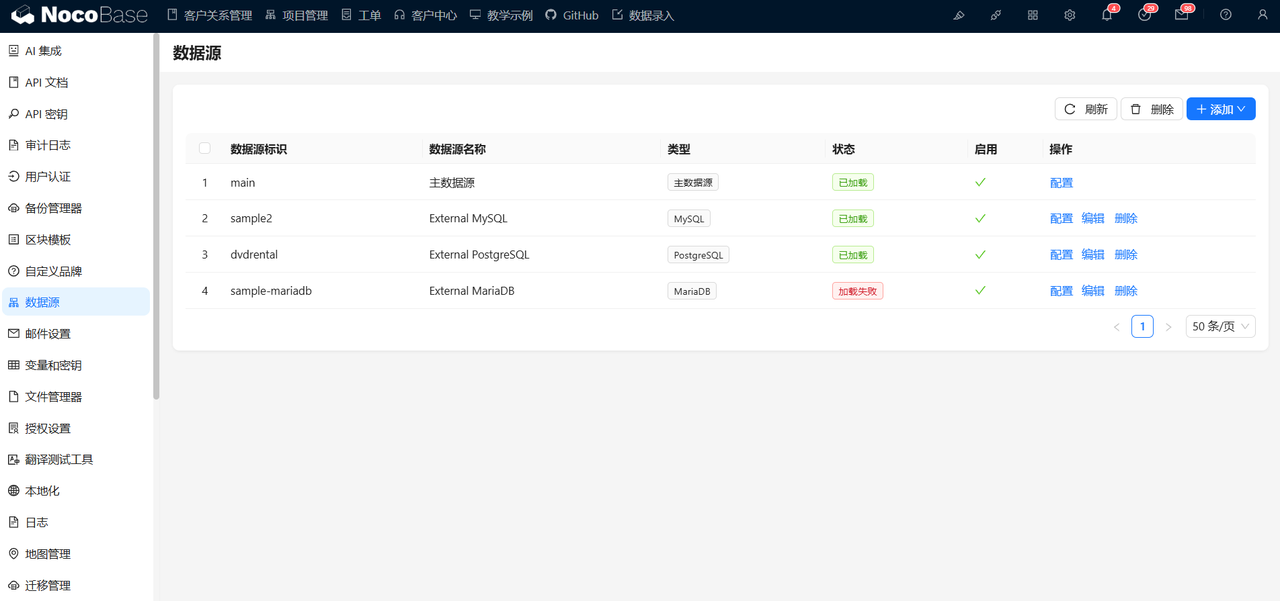Open the inbox envelope with 98 badge
Image resolution: width=1280 pixels, height=601 pixels.
coord(1183,16)
